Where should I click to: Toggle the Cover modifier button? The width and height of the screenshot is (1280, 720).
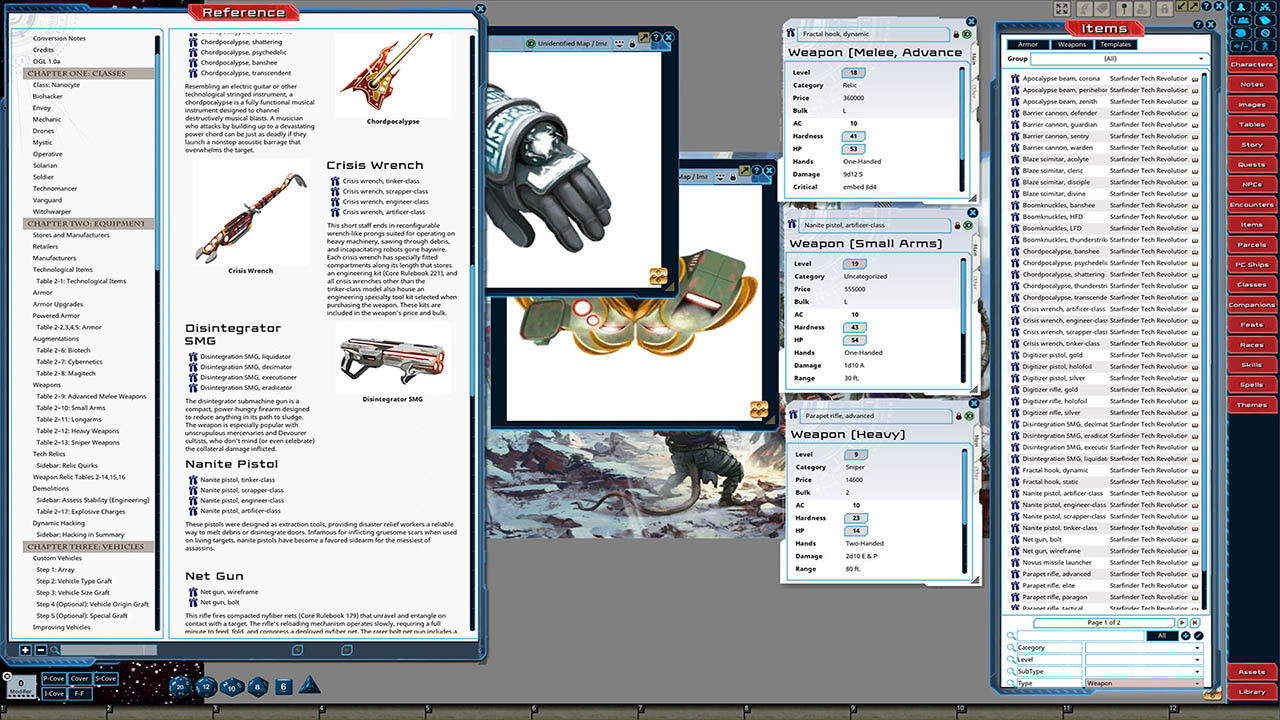pos(78,679)
